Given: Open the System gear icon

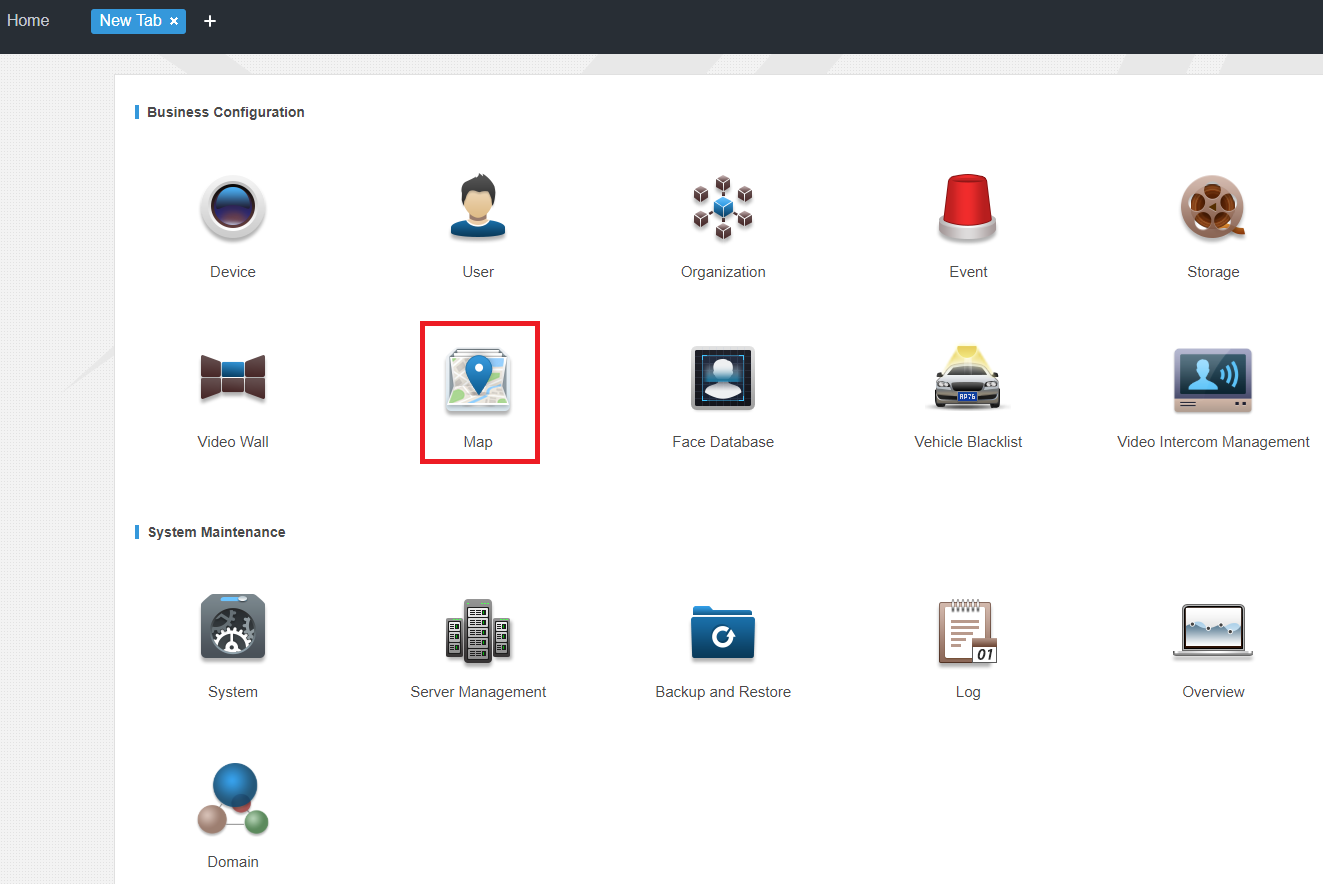Looking at the screenshot, I should click(233, 627).
